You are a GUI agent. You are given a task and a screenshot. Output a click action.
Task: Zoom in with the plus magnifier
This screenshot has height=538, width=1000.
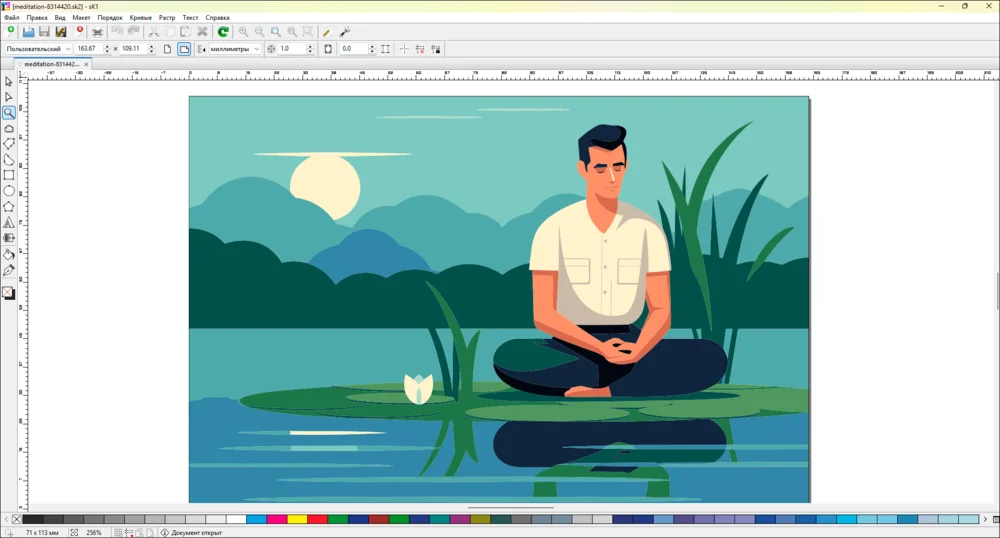click(243, 31)
